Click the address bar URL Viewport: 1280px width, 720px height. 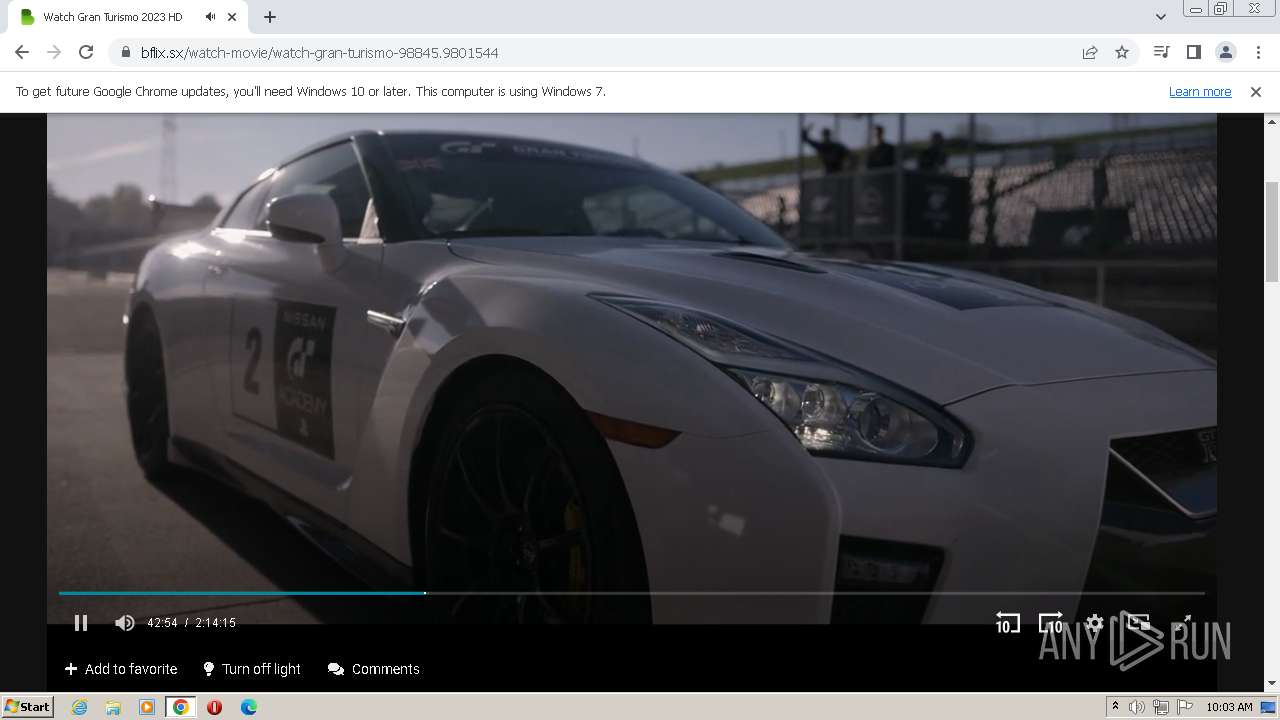click(319, 52)
